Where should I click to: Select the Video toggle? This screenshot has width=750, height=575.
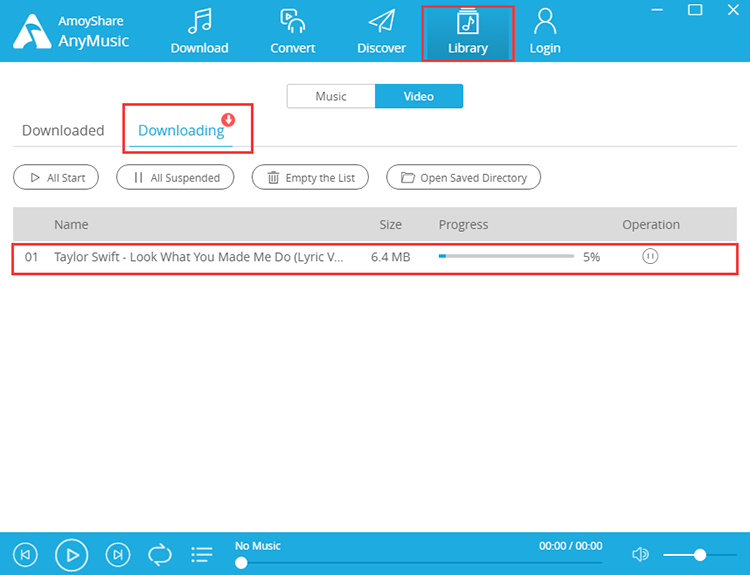point(419,96)
